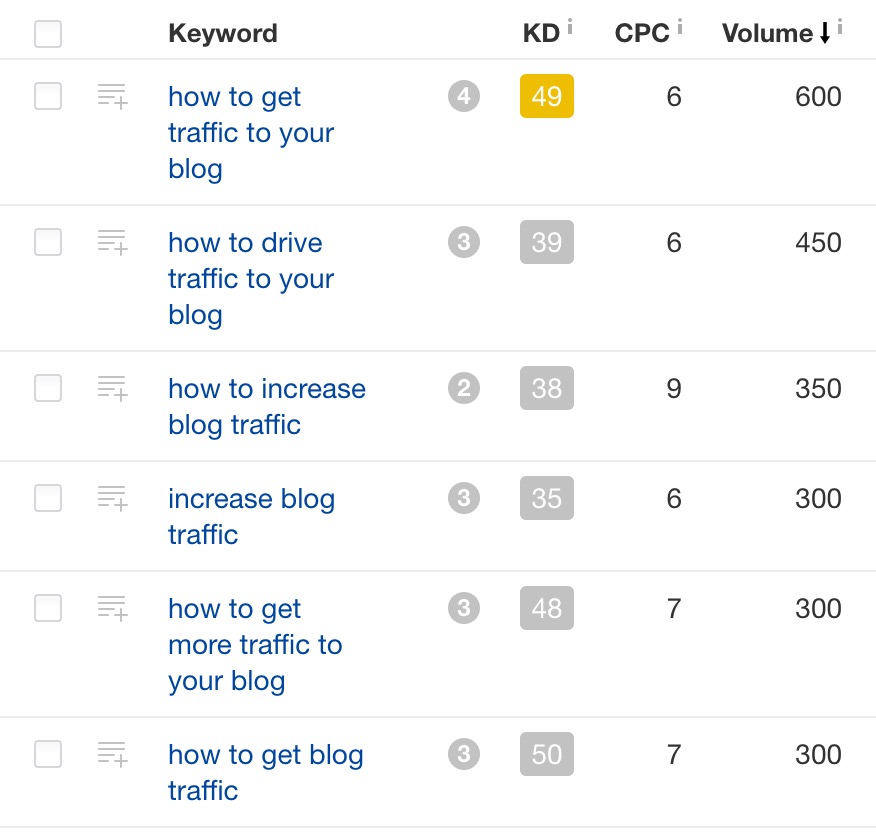Tick the select-all checkbox in header
The image size is (876, 832).
click(x=48, y=34)
